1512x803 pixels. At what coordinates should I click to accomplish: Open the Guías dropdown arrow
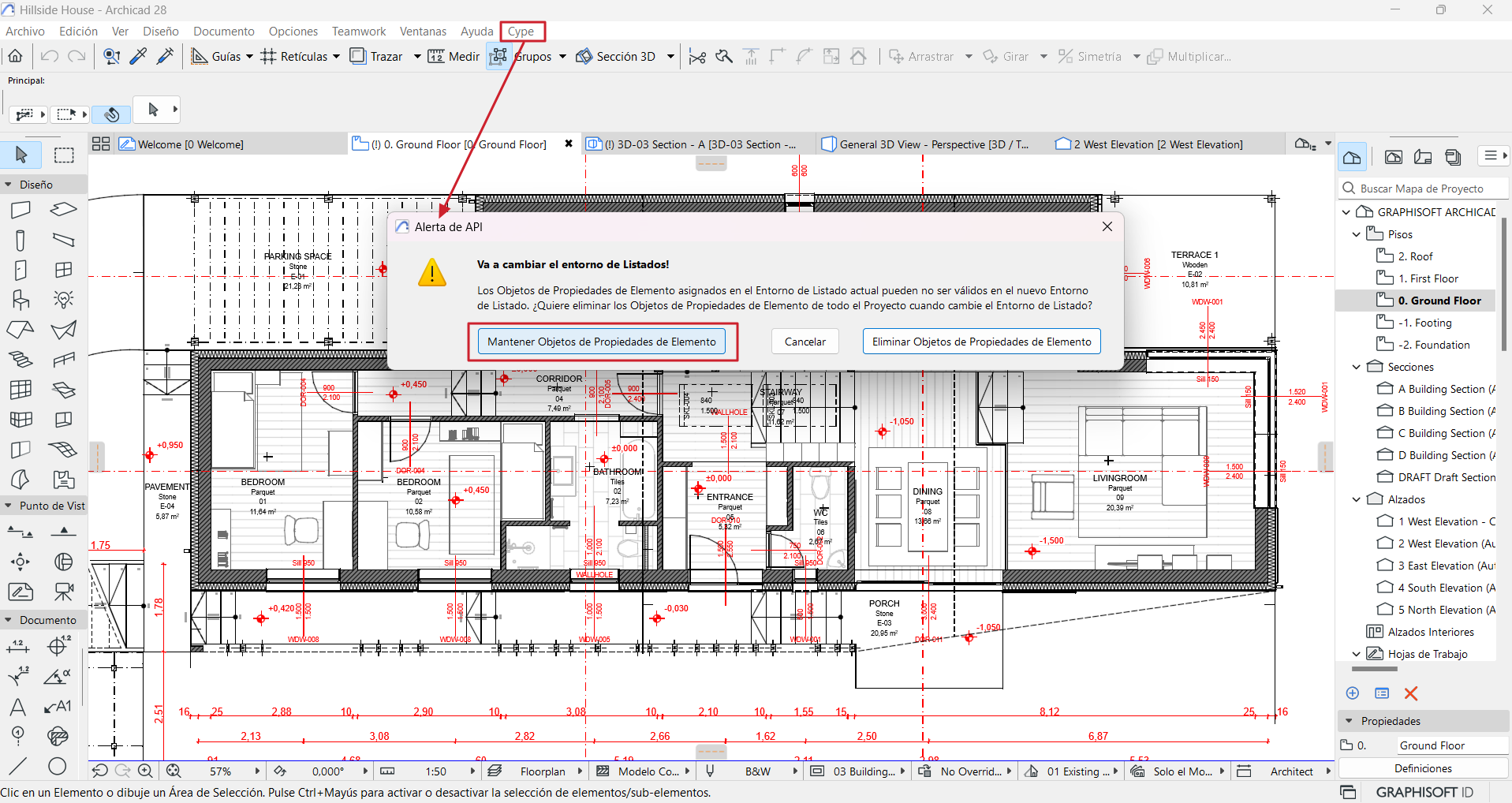pyautogui.click(x=250, y=56)
